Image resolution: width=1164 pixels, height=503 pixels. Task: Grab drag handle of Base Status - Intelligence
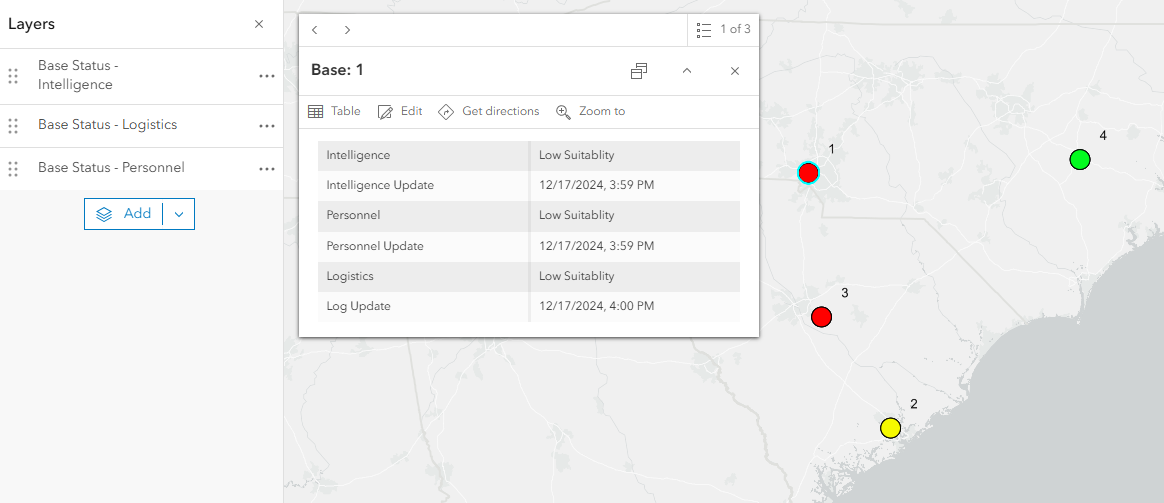13,76
